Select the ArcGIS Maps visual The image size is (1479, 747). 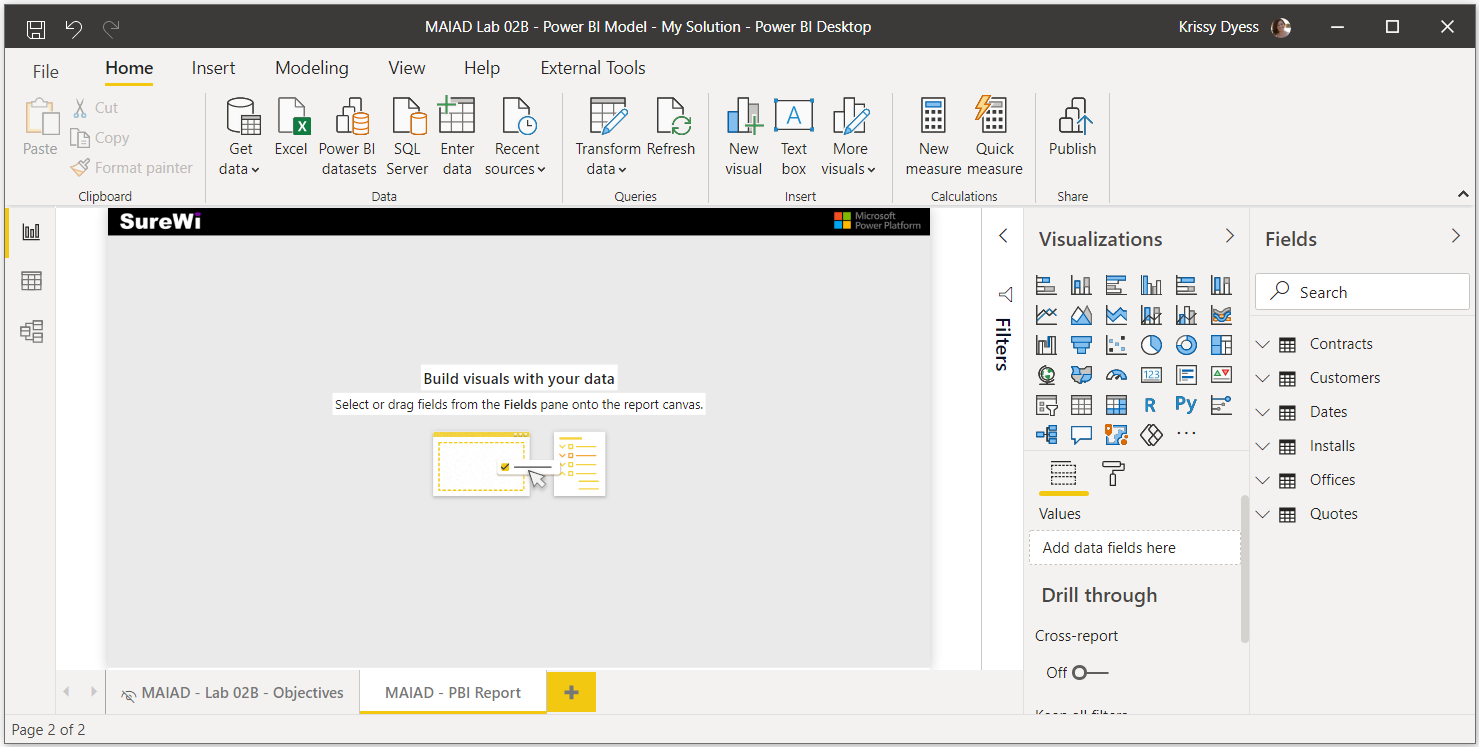point(1116,435)
